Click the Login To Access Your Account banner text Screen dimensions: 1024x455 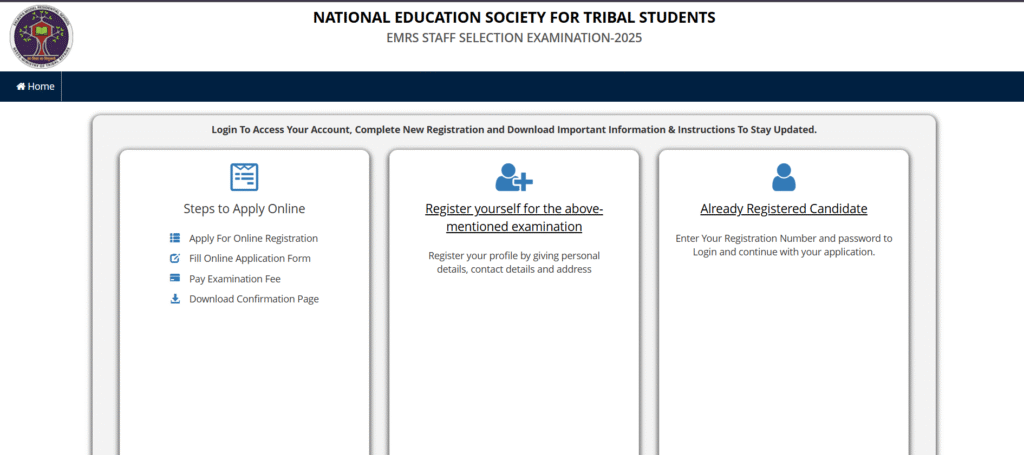[514, 130]
